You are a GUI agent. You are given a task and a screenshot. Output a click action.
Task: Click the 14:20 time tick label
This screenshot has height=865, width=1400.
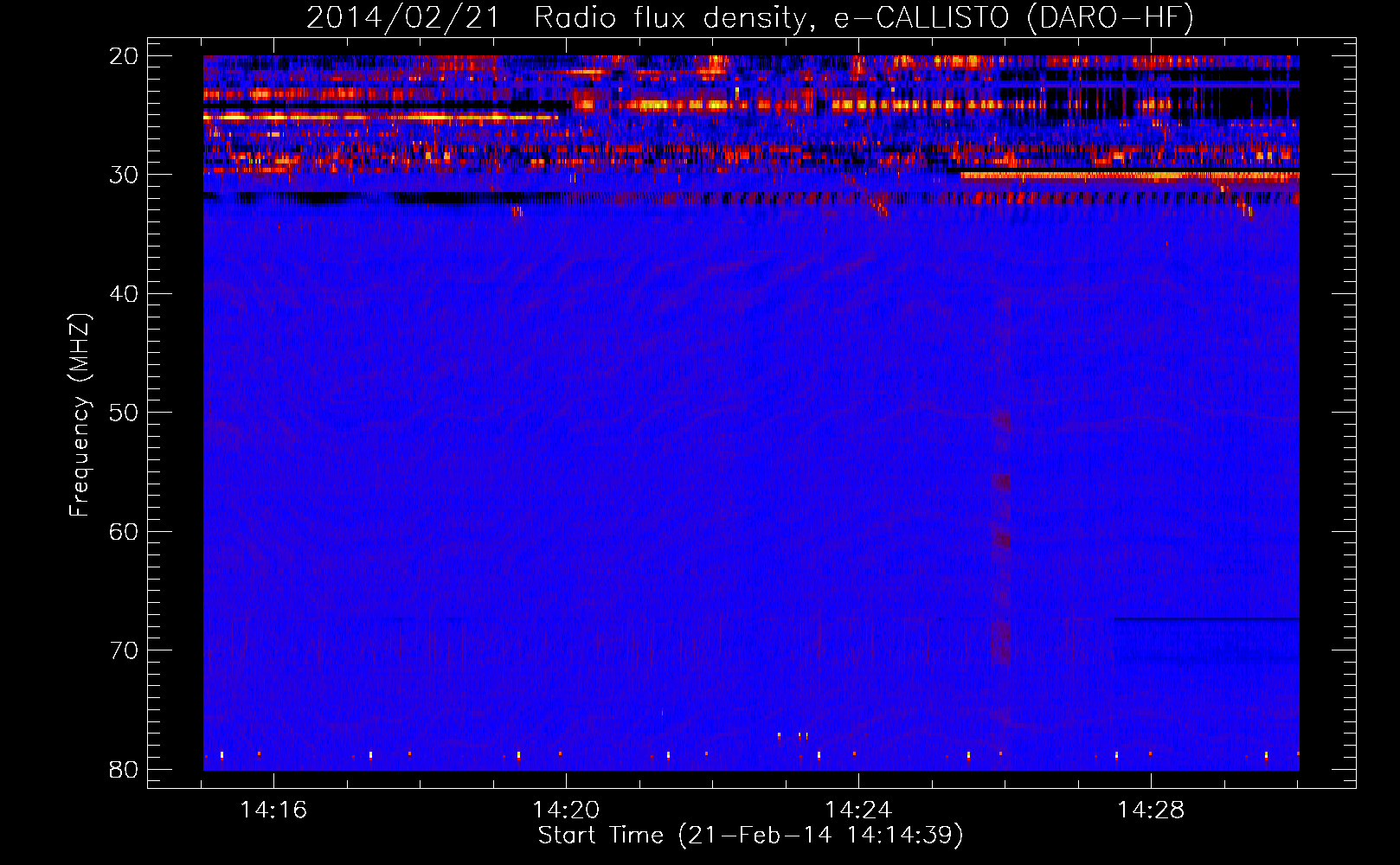pos(566,811)
